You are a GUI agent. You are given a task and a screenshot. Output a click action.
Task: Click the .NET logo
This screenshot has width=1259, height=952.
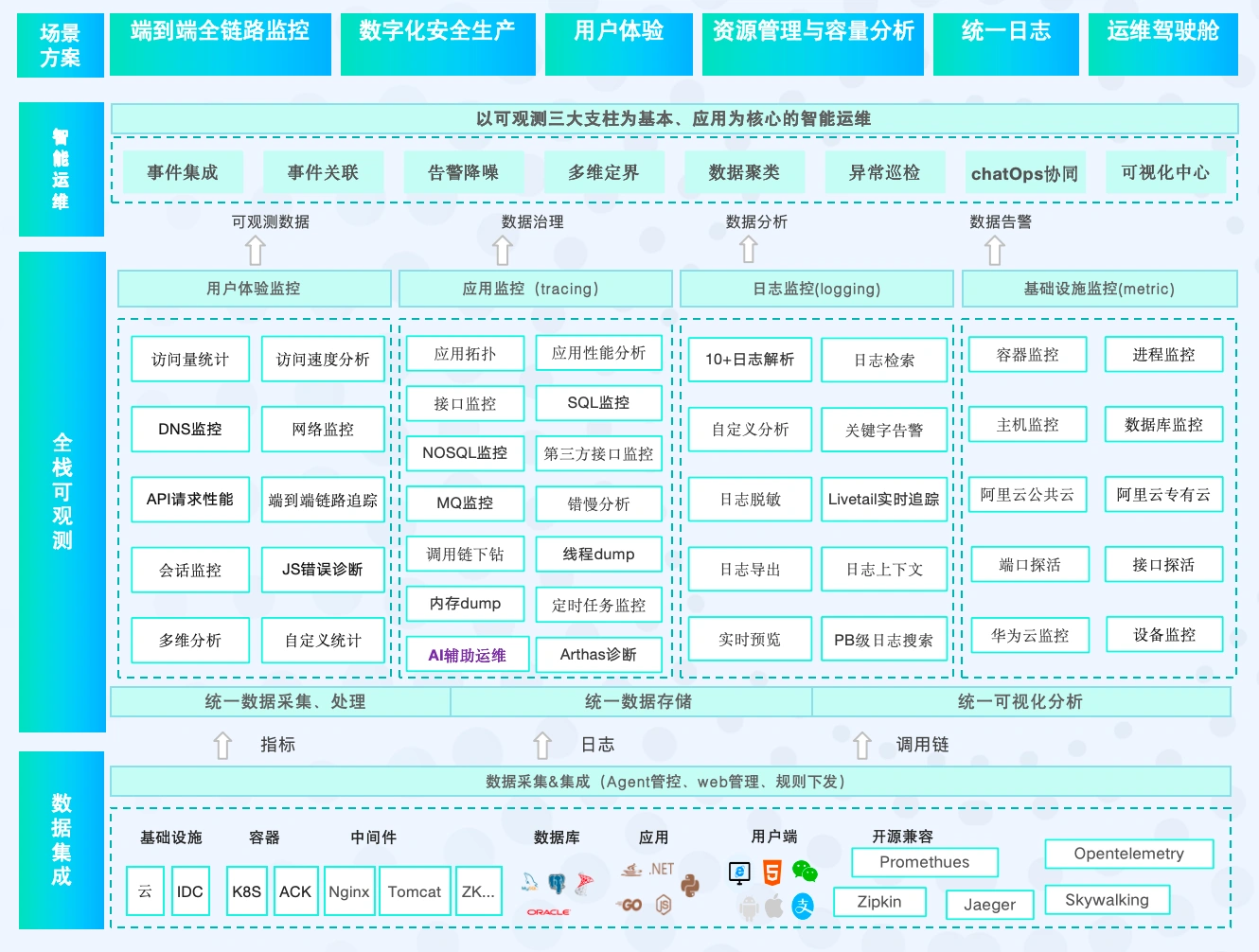pos(662,869)
